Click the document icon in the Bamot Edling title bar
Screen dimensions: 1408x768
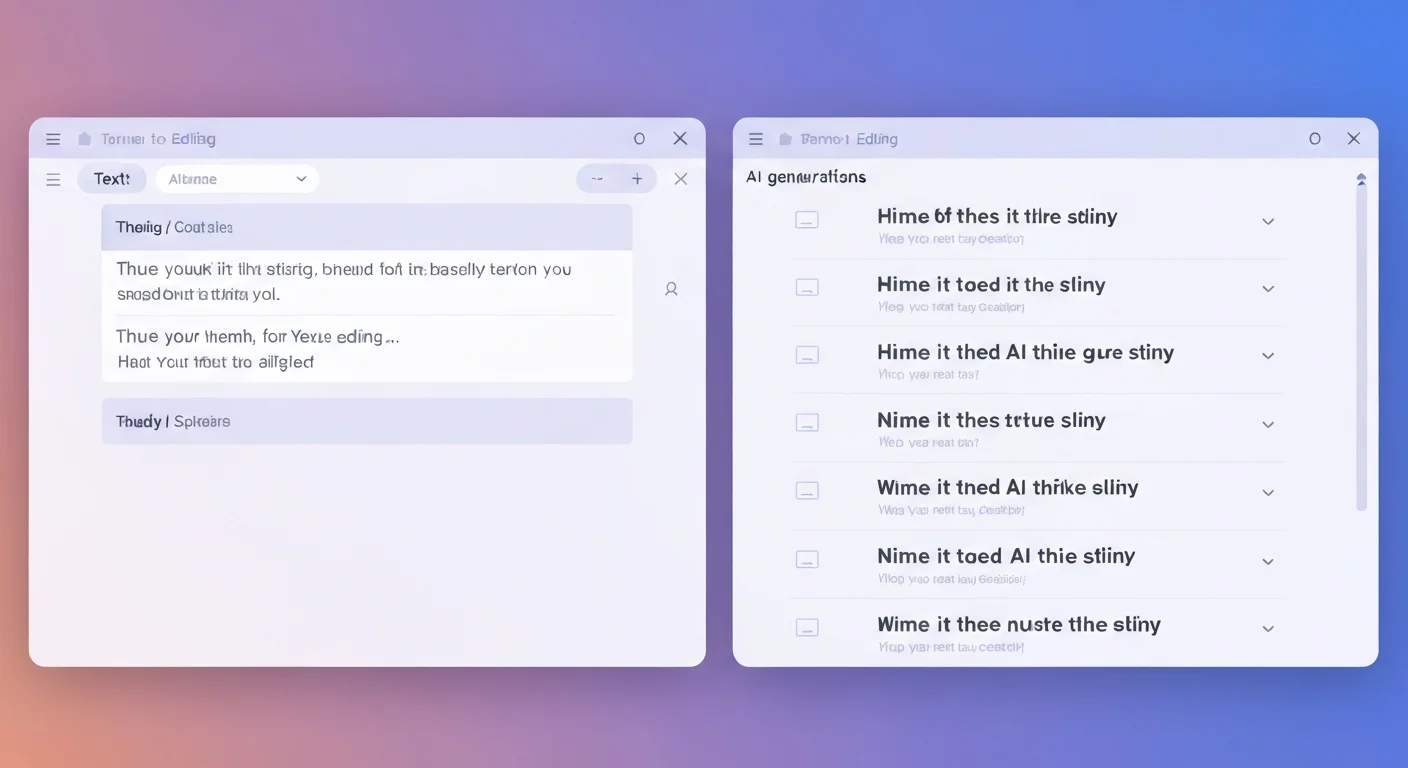(786, 138)
